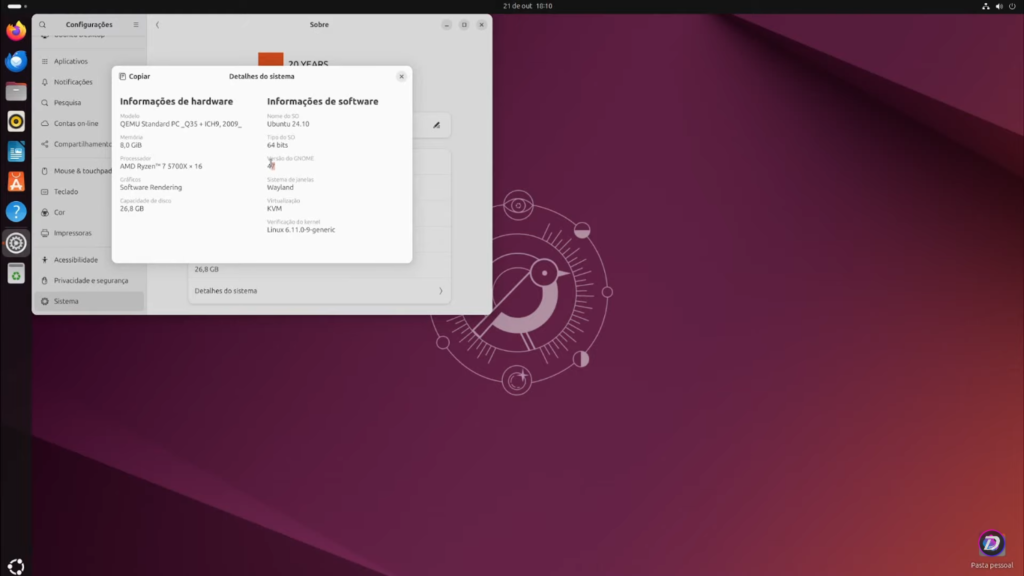Launch LibreOffice Writer from the dock
Screen dimensions: 1024x576
click(16, 152)
